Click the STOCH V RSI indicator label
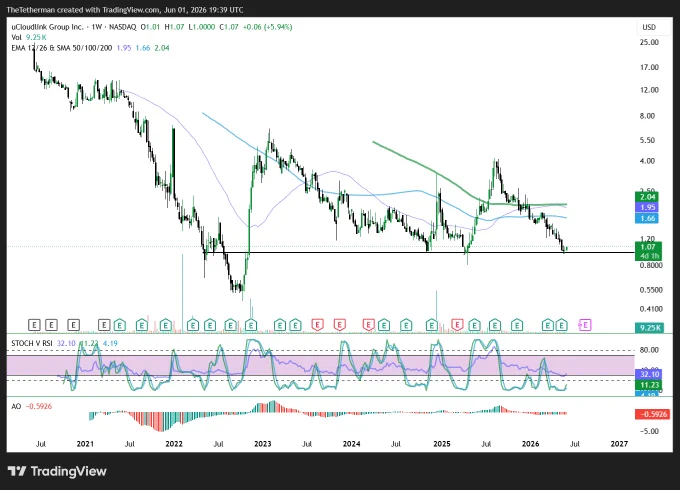 pos(32,343)
